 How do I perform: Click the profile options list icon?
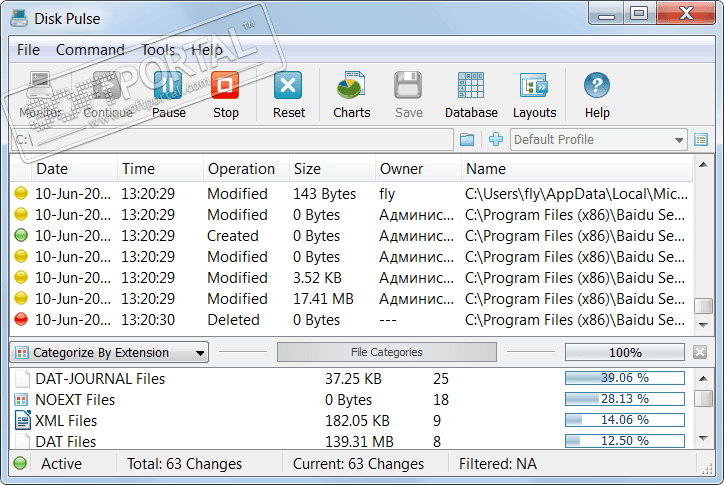pos(701,139)
